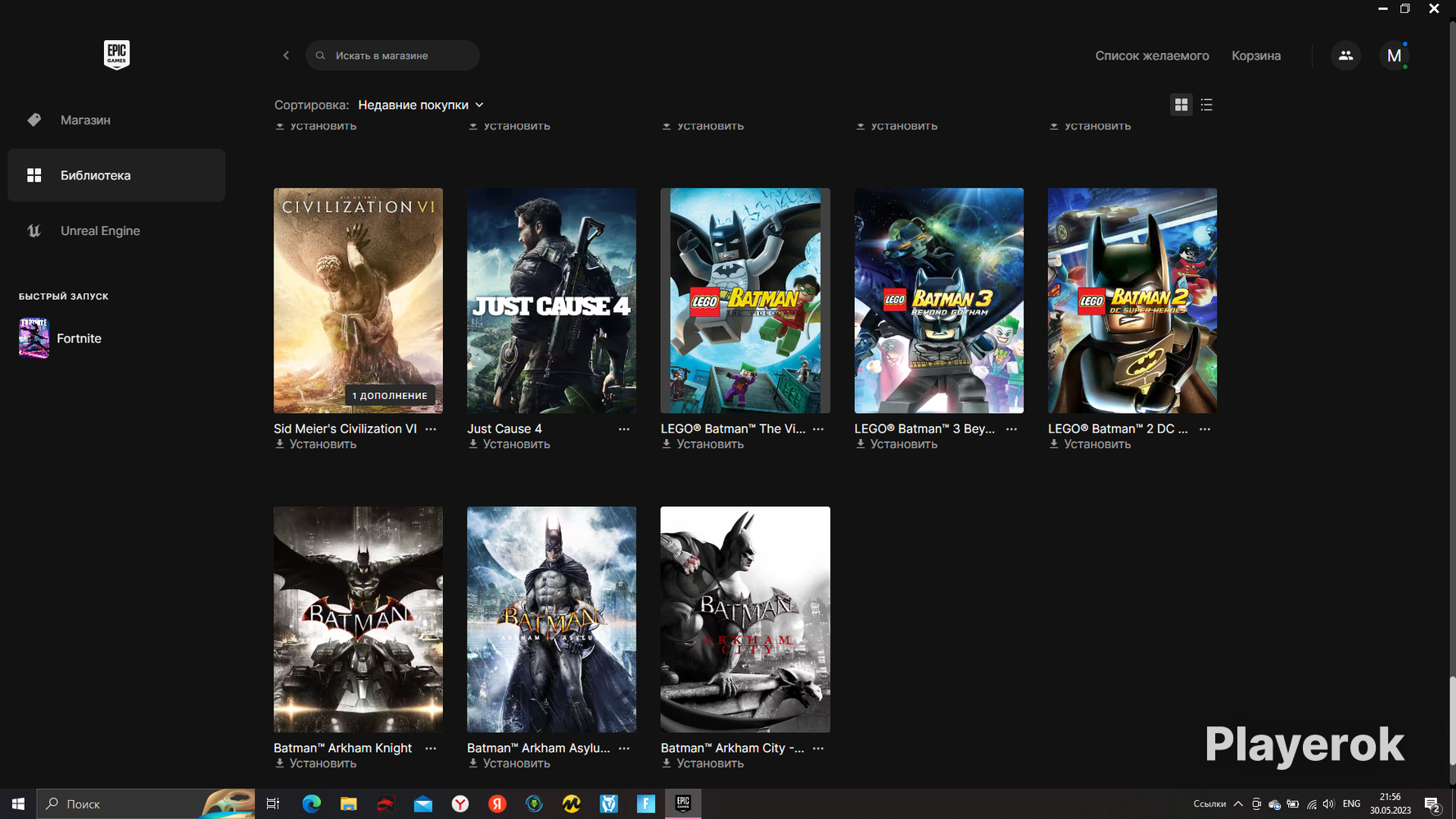
Task: Open options menu for Sid Meier's Civilization VI
Action: tap(431, 429)
